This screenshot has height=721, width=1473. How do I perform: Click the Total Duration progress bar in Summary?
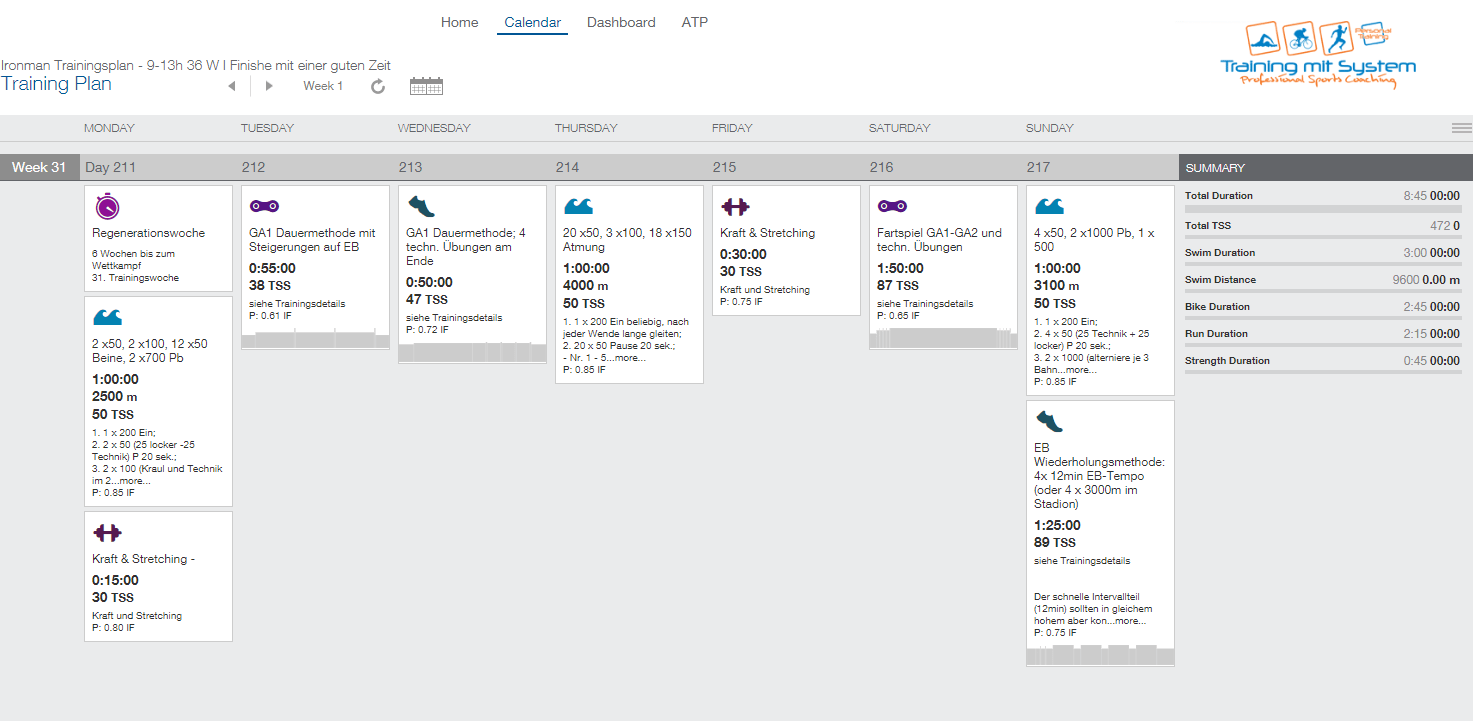[x=1322, y=209]
